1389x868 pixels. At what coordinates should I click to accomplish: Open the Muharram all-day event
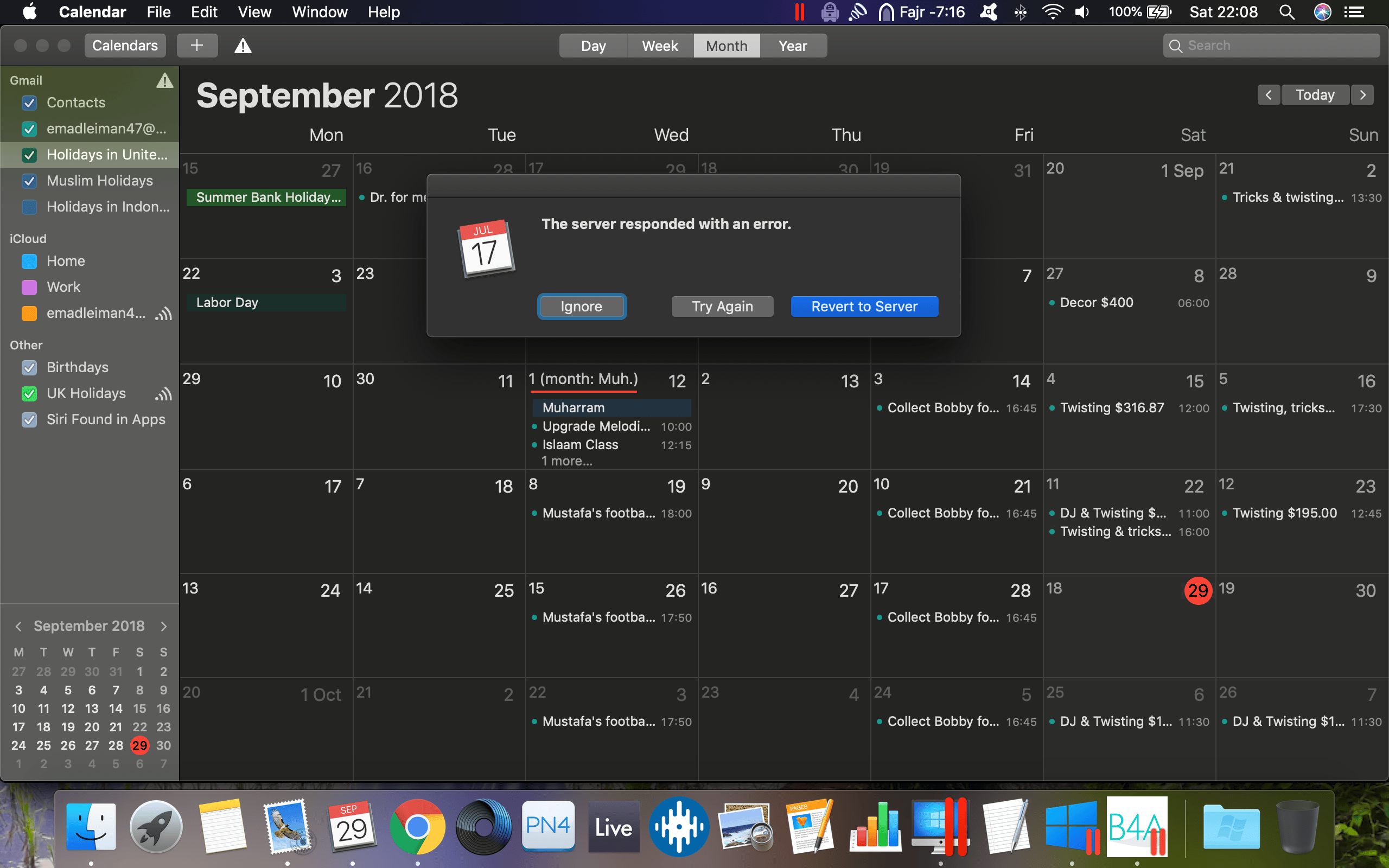pyautogui.click(x=611, y=407)
